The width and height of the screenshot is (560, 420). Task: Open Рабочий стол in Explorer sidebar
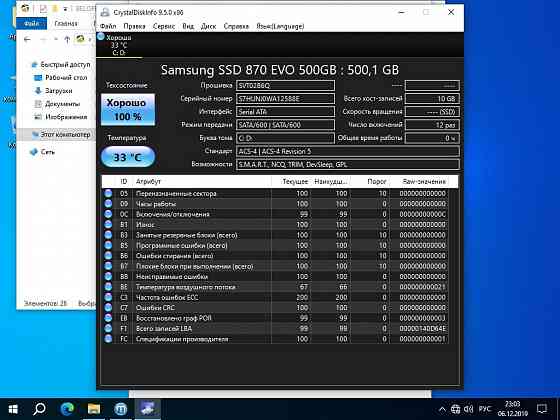[66, 78]
